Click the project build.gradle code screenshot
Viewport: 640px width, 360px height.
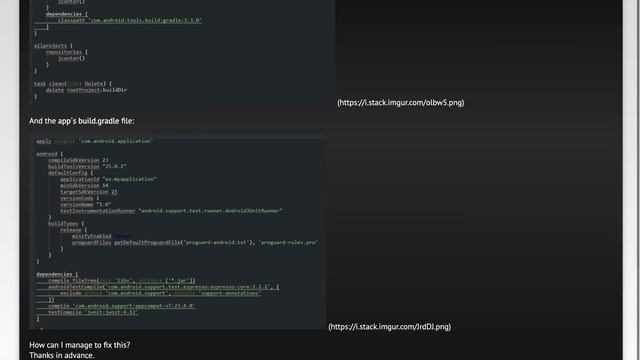click(182, 52)
